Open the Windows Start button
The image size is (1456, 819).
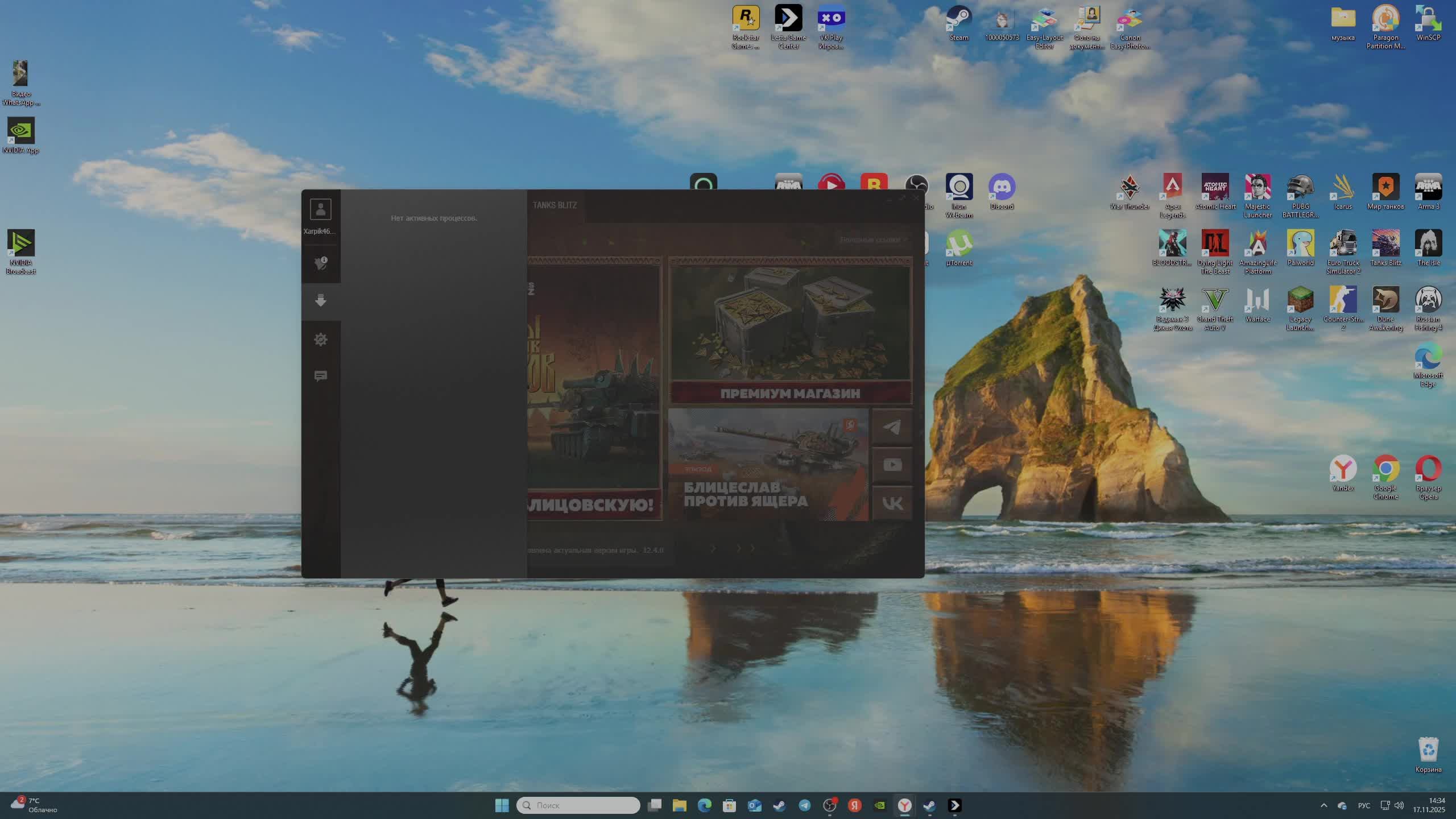[502, 805]
